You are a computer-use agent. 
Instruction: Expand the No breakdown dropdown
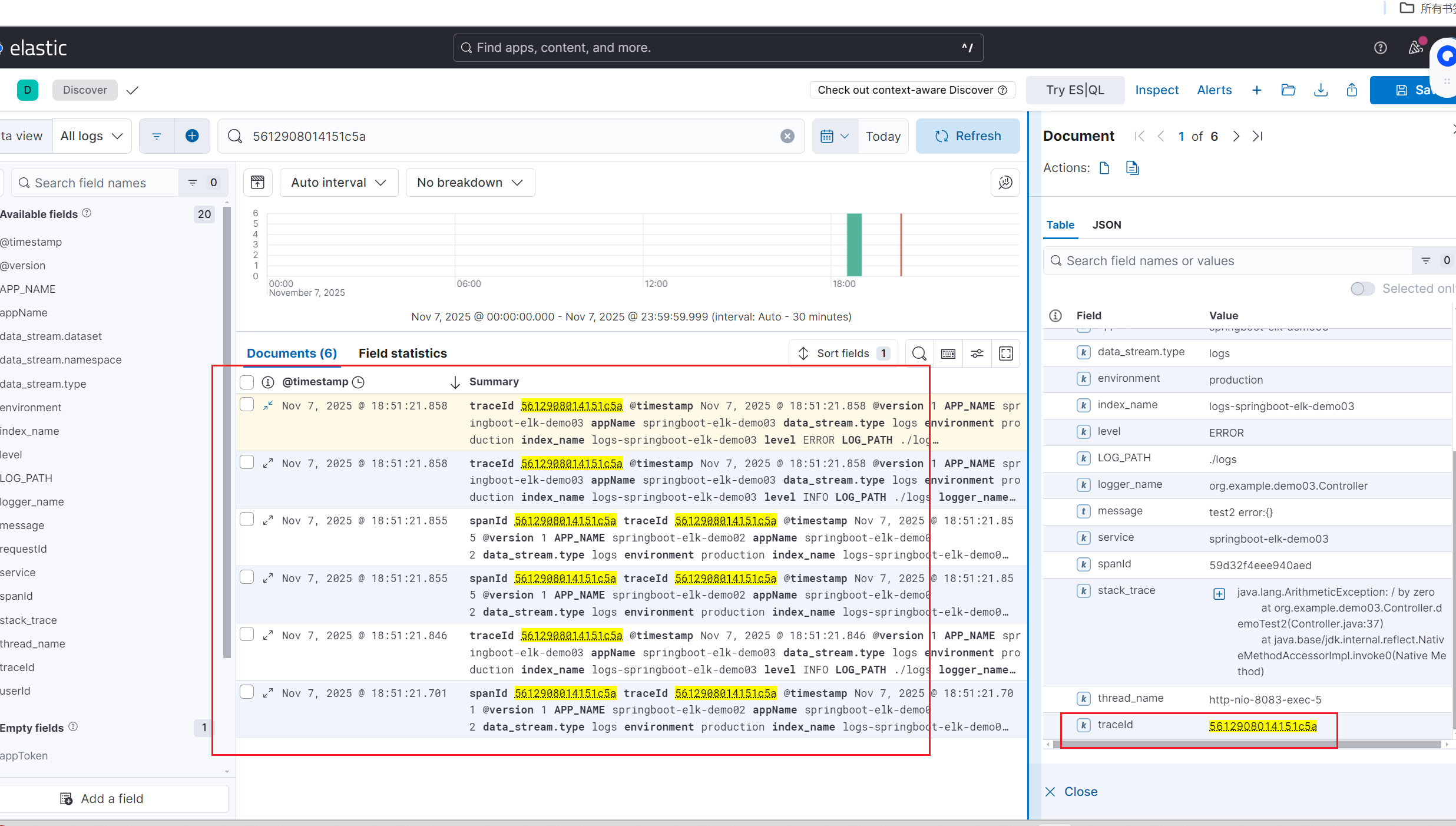(x=469, y=183)
